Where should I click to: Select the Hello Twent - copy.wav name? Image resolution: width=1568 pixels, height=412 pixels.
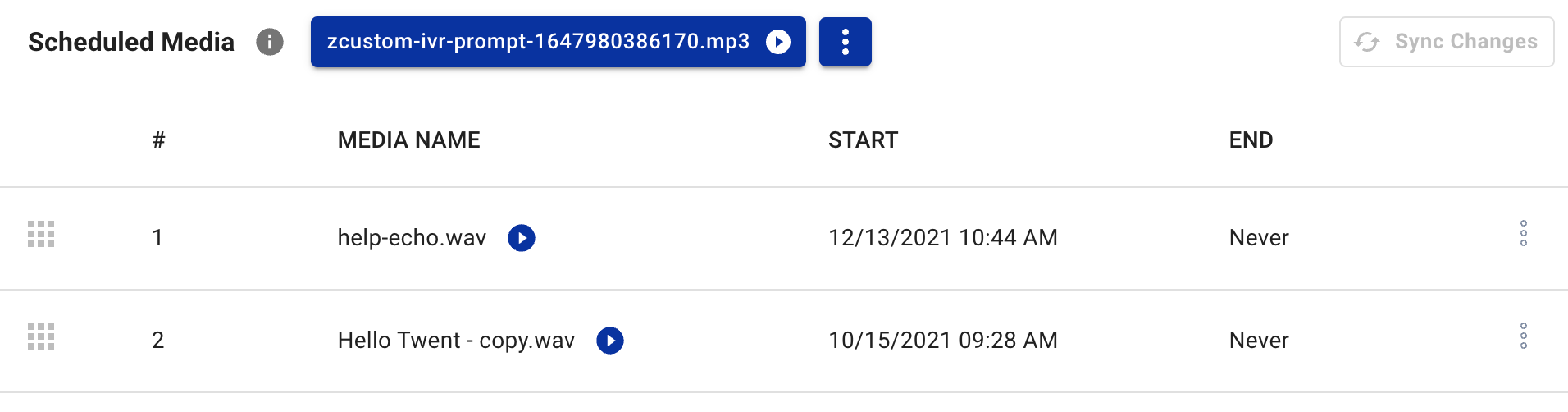(457, 341)
